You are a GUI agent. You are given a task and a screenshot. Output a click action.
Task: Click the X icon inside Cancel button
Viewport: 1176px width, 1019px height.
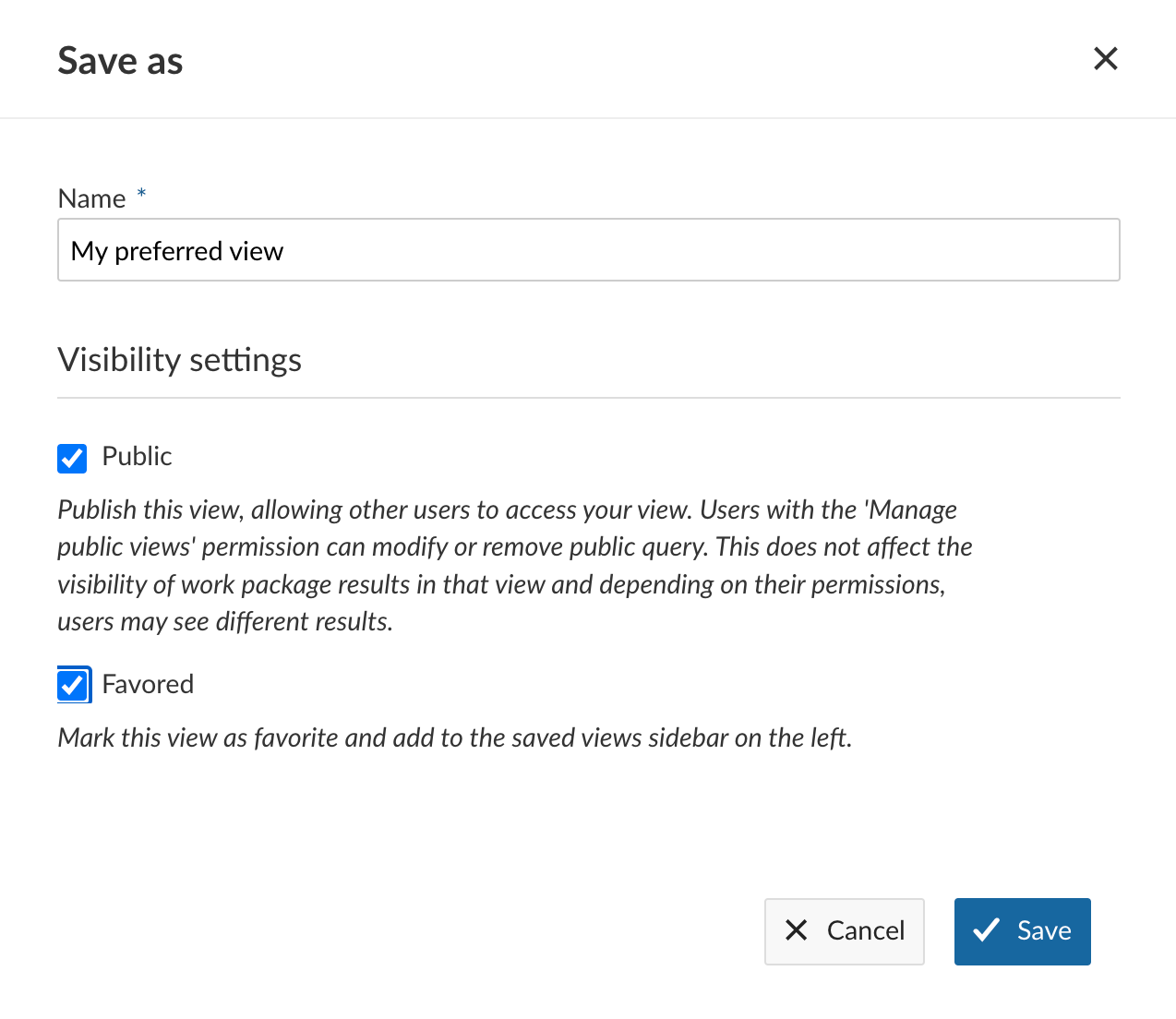point(796,931)
